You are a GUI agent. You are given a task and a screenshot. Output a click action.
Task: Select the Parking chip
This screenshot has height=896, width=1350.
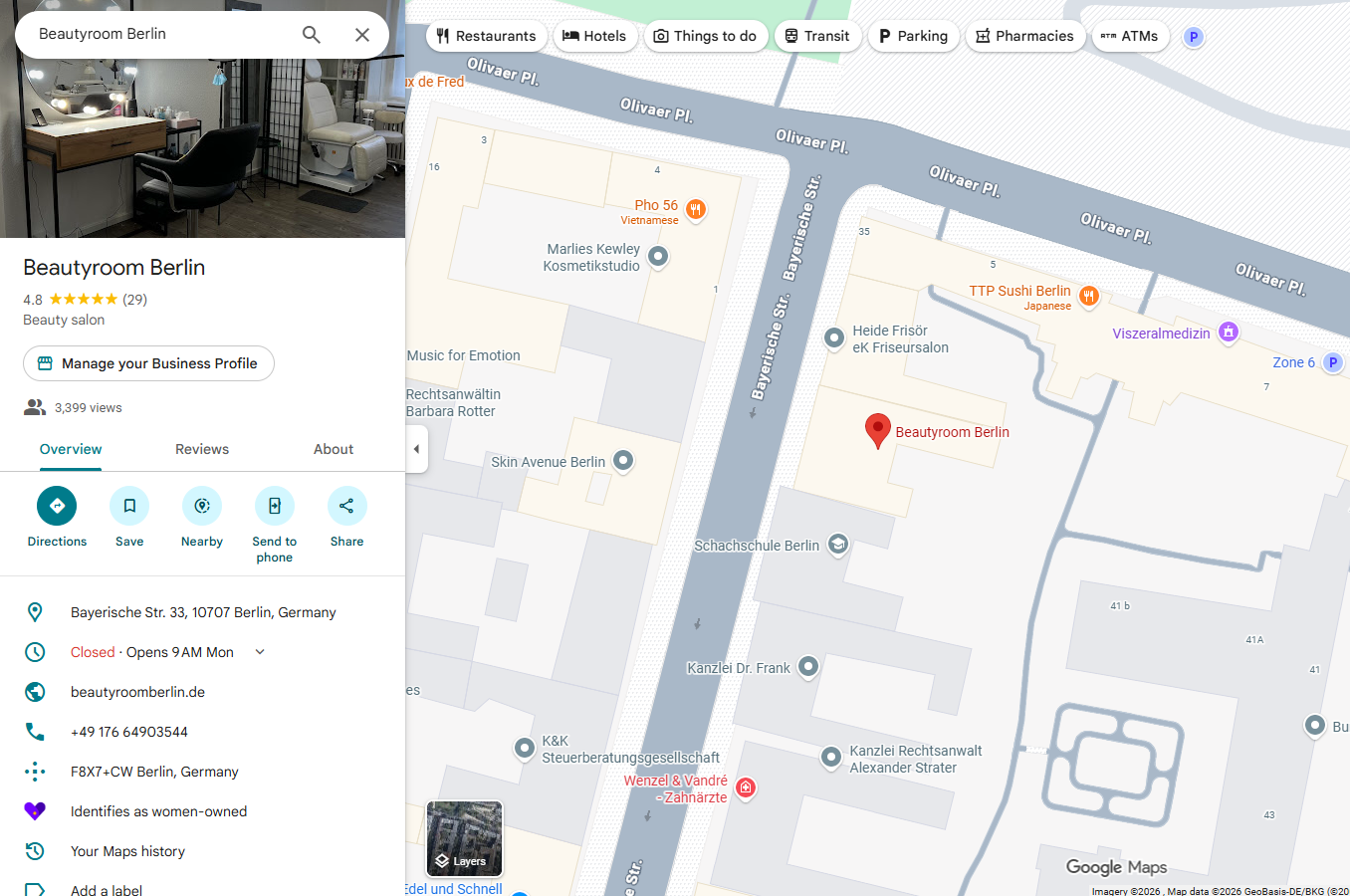click(x=913, y=36)
